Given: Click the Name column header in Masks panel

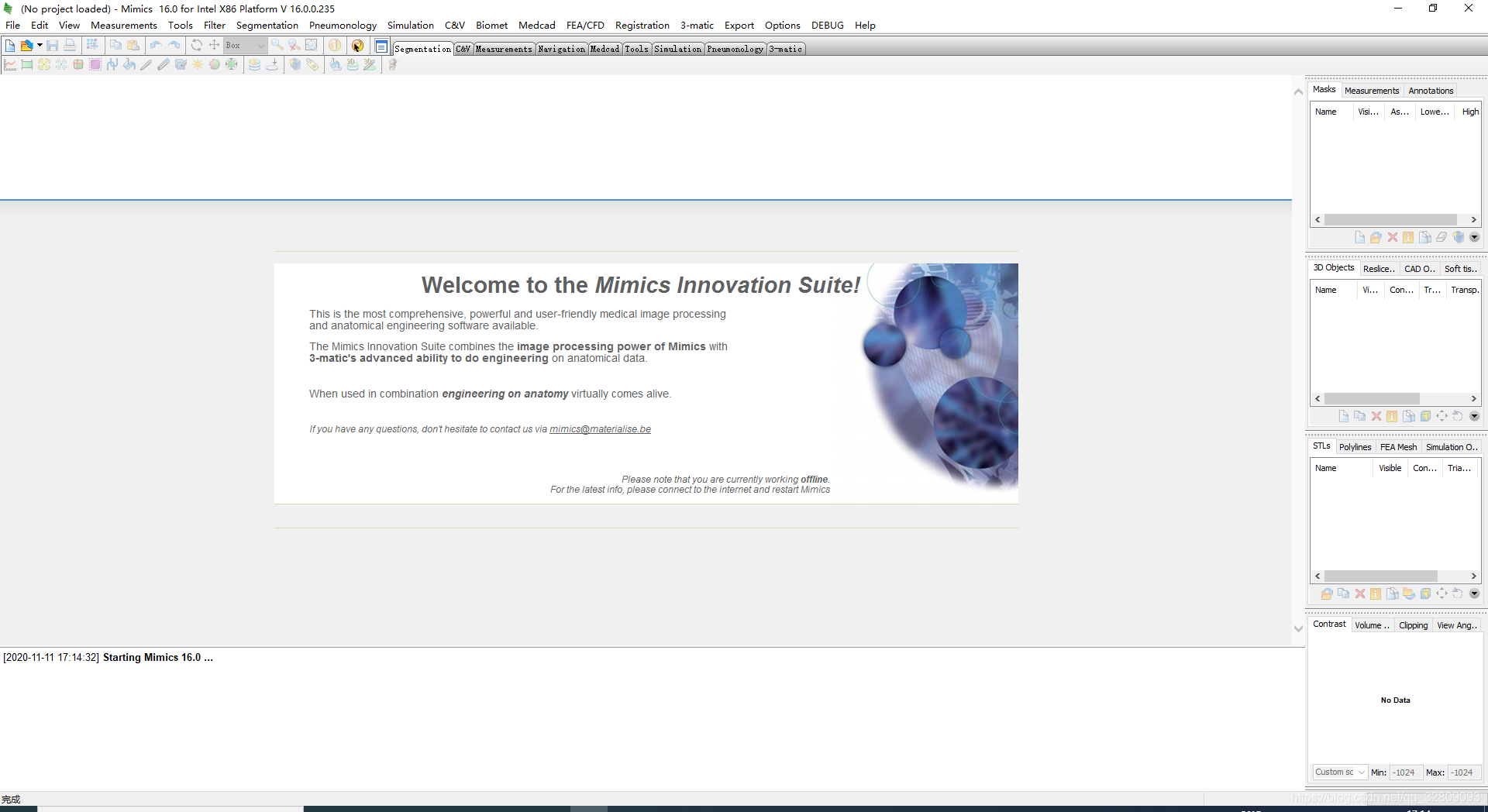Looking at the screenshot, I should [1332, 112].
